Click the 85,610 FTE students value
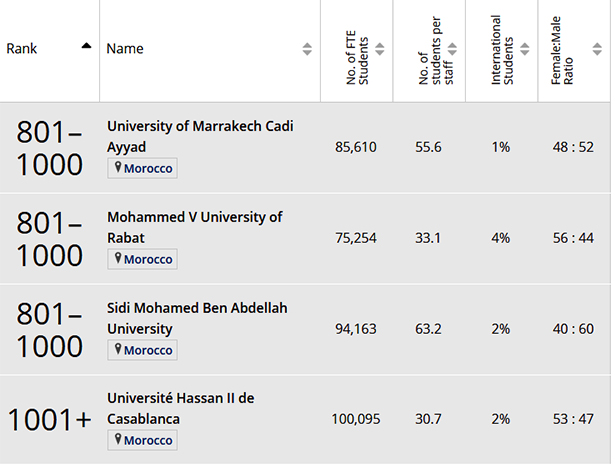This screenshot has width=615, height=468. pos(356,147)
